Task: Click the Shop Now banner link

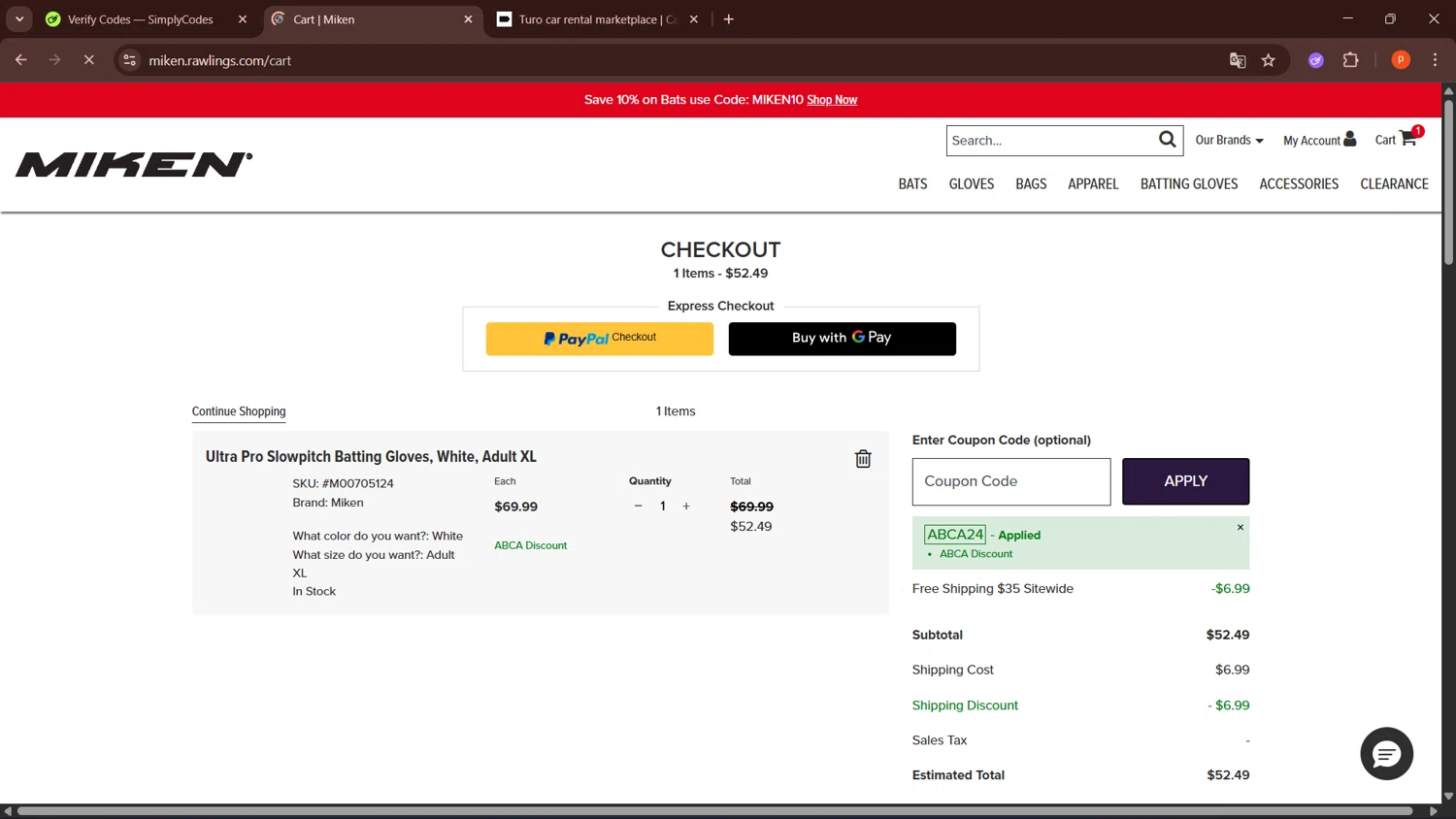Action: [x=832, y=100]
